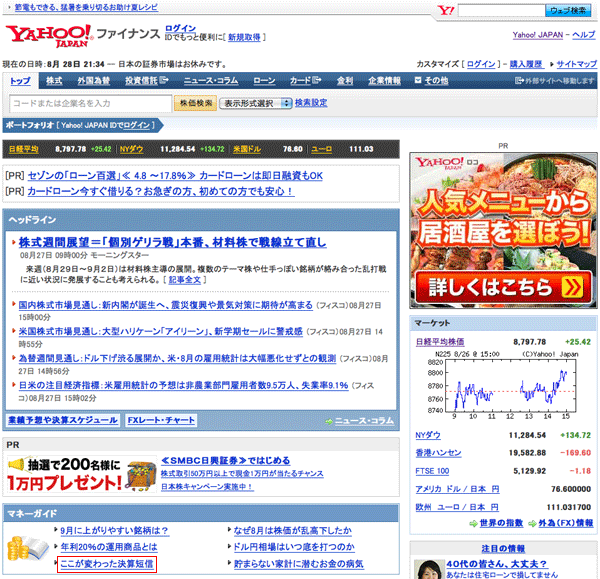Open the 表示形式選択 dropdown
The width and height of the screenshot is (600, 579).
(255, 103)
